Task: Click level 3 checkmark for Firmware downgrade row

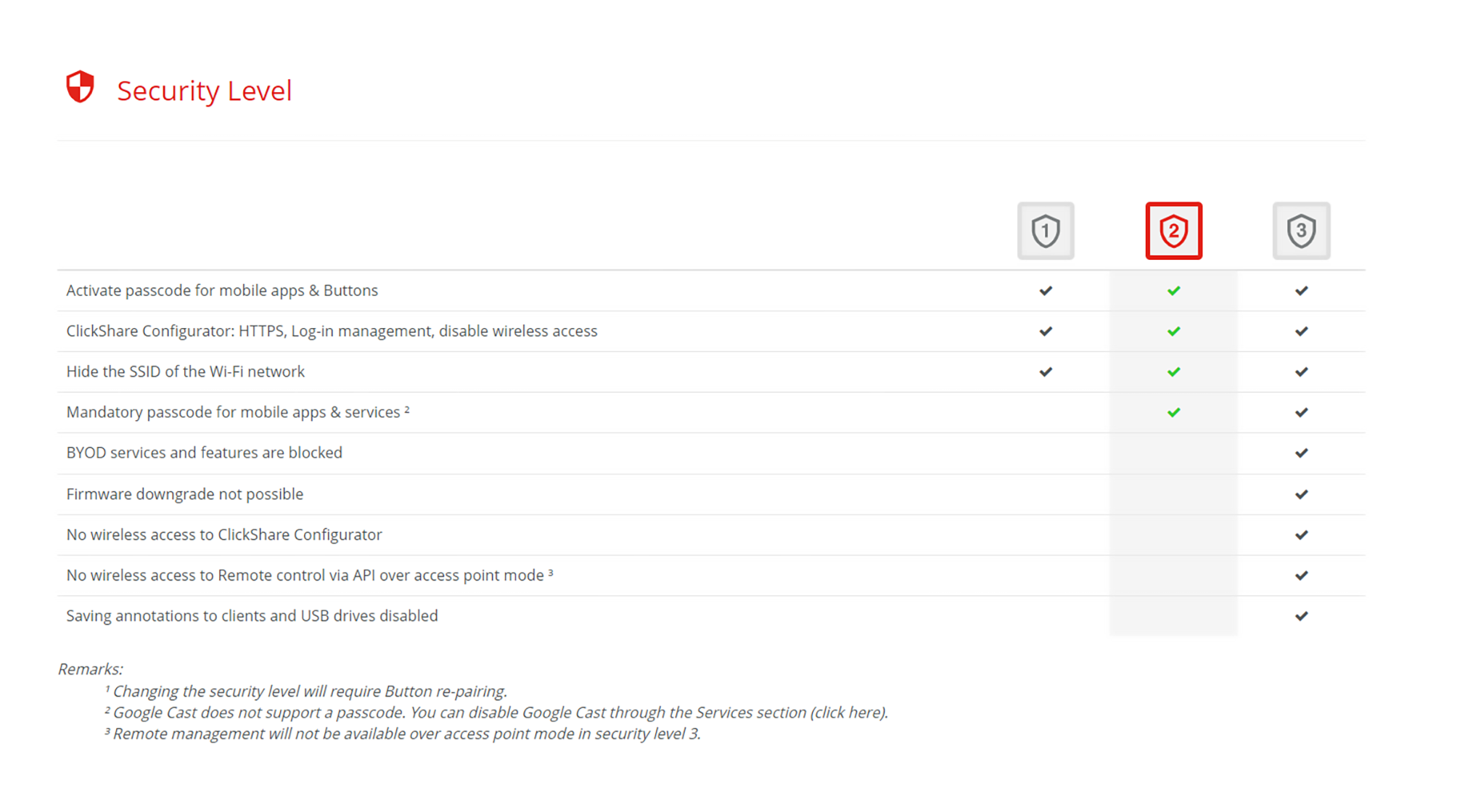Action: (x=1301, y=495)
